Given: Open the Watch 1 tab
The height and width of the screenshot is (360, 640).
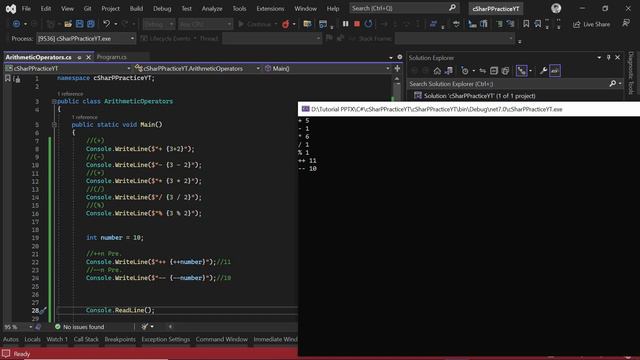Looking at the screenshot, I should (x=57, y=339).
